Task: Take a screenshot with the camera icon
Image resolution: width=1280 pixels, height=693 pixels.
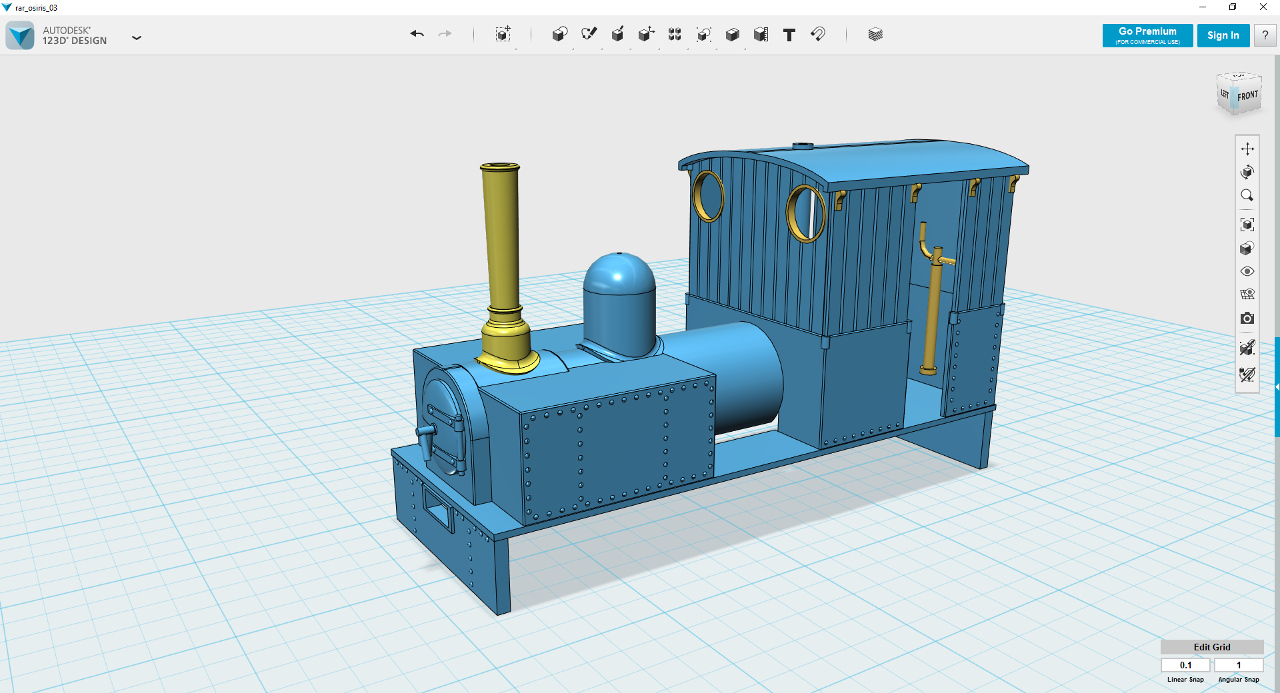Action: pyautogui.click(x=1247, y=319)
